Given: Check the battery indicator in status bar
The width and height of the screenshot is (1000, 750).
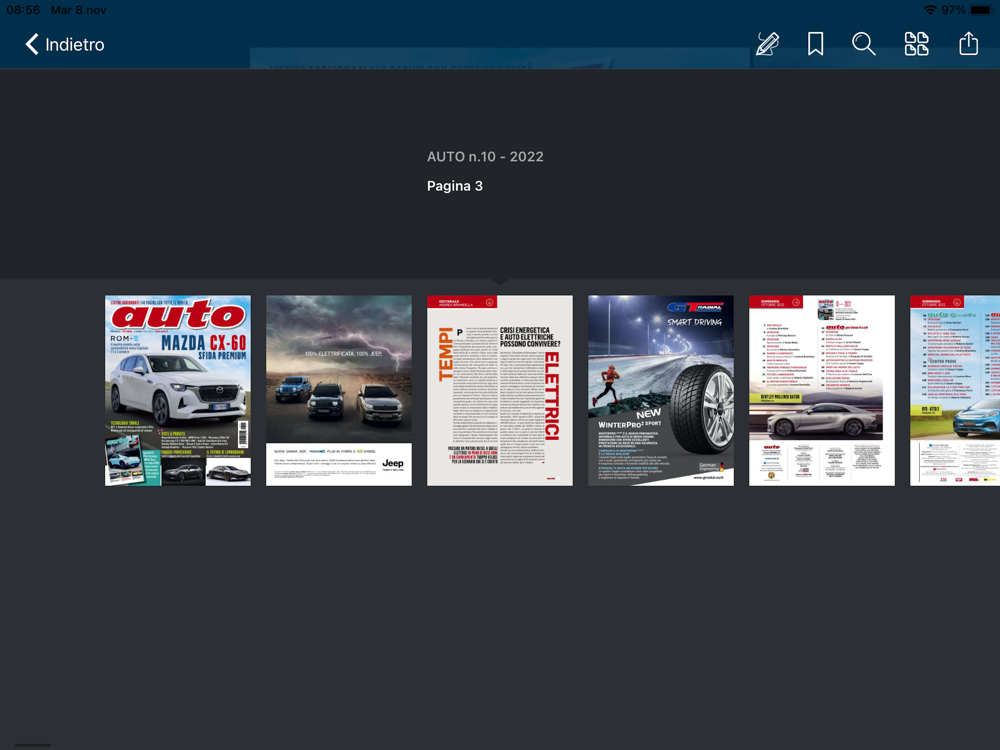Looking at the screenshot, I should pyautogui.click(x=981, y=10).
